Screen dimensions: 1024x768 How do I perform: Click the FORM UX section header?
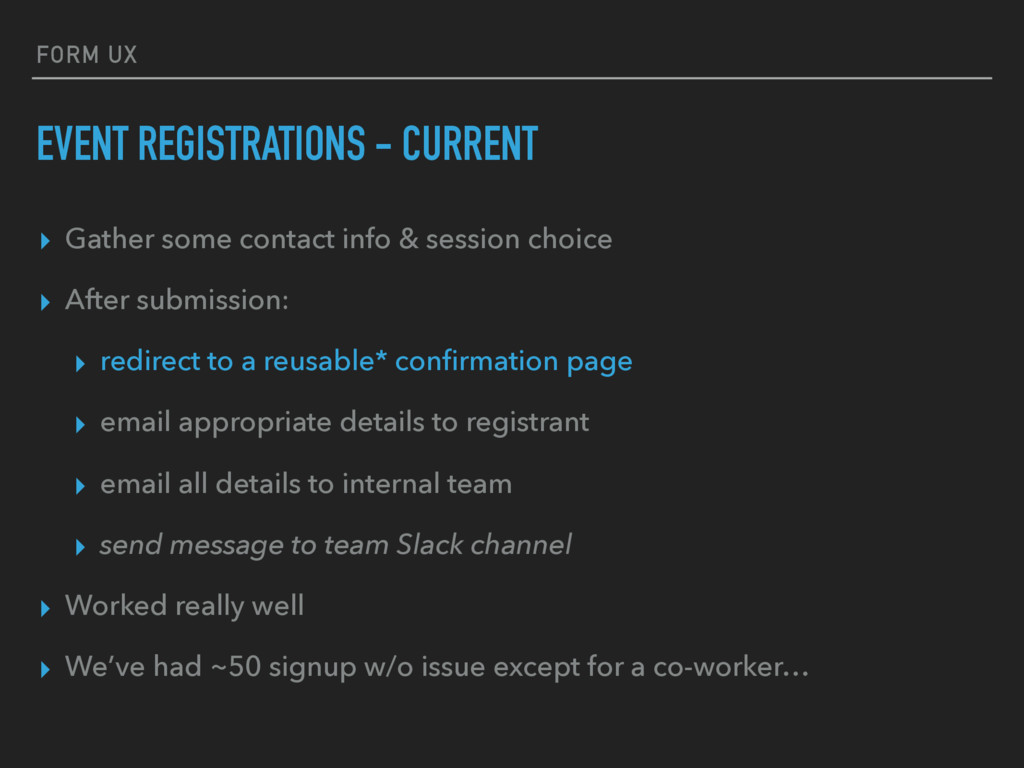(87, 55)
